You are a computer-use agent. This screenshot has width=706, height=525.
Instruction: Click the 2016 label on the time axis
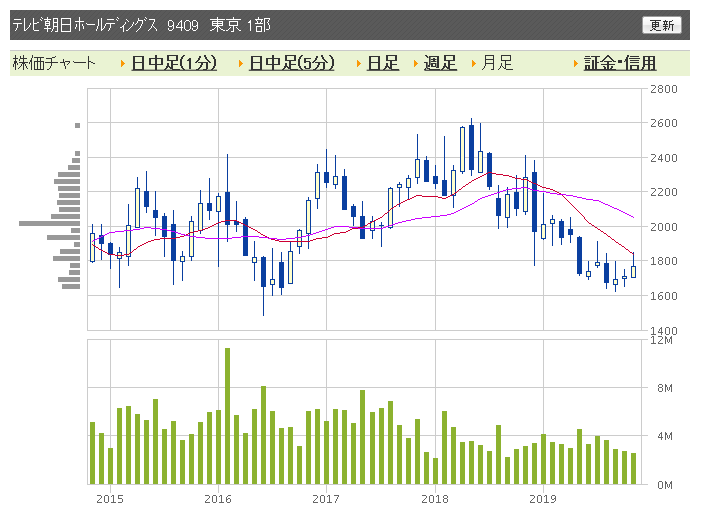[x=218, y=499]
